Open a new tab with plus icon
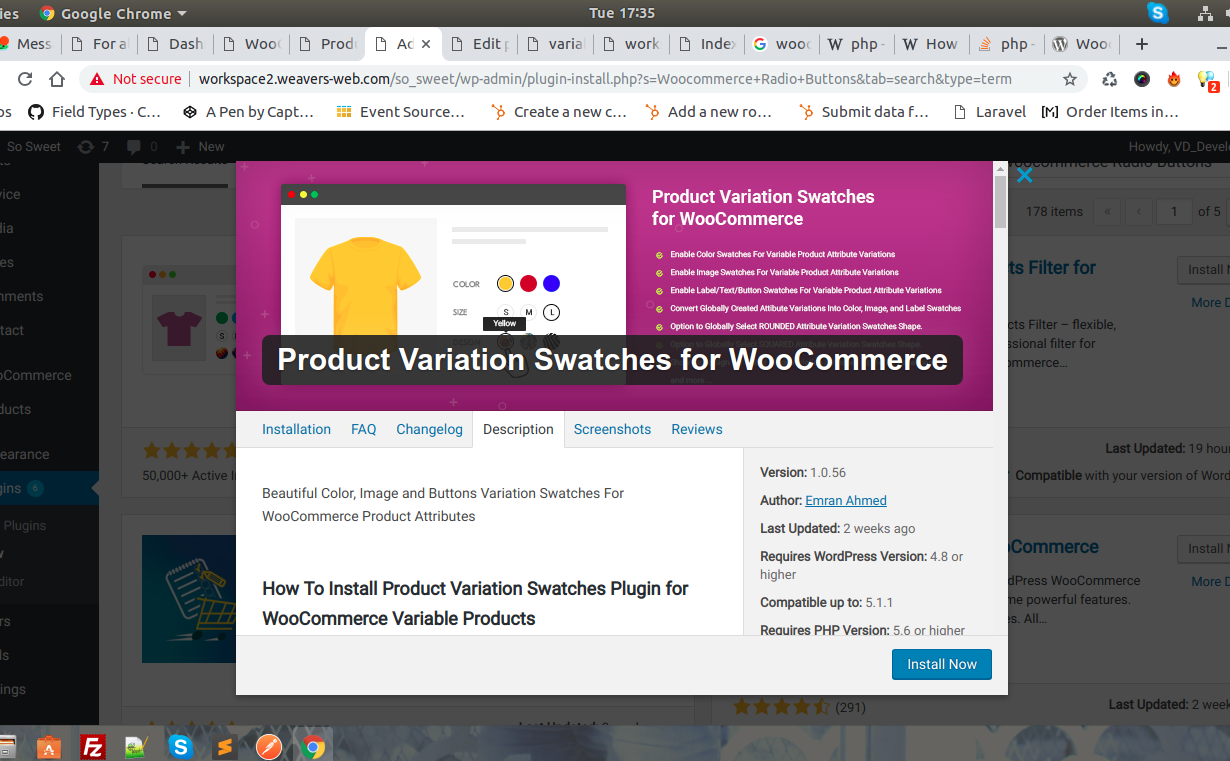1230x761 pixels. [x=1142, y=44]
